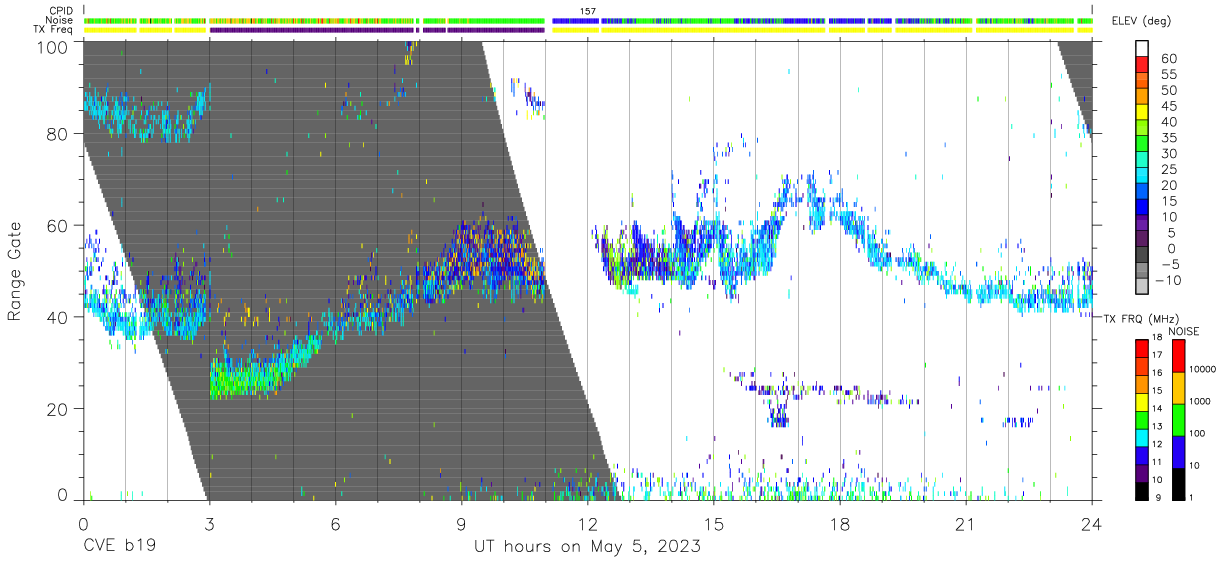Click the 12 tick on UT hours axis
1228x567 pixels.
tap(587, 523)
